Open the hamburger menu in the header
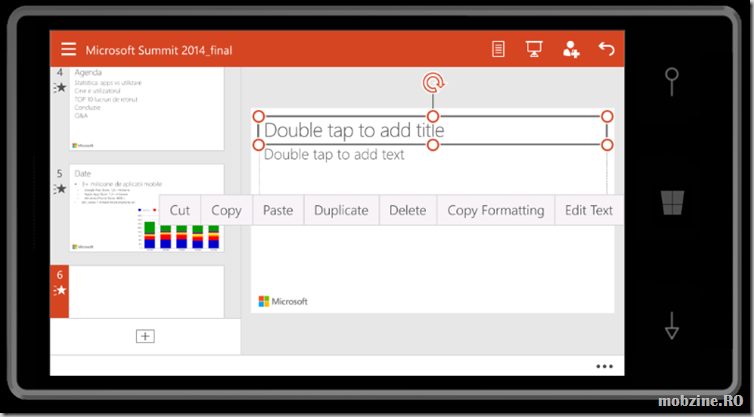The height and width of the screenshot is (417, 754). tap(68, 49)
